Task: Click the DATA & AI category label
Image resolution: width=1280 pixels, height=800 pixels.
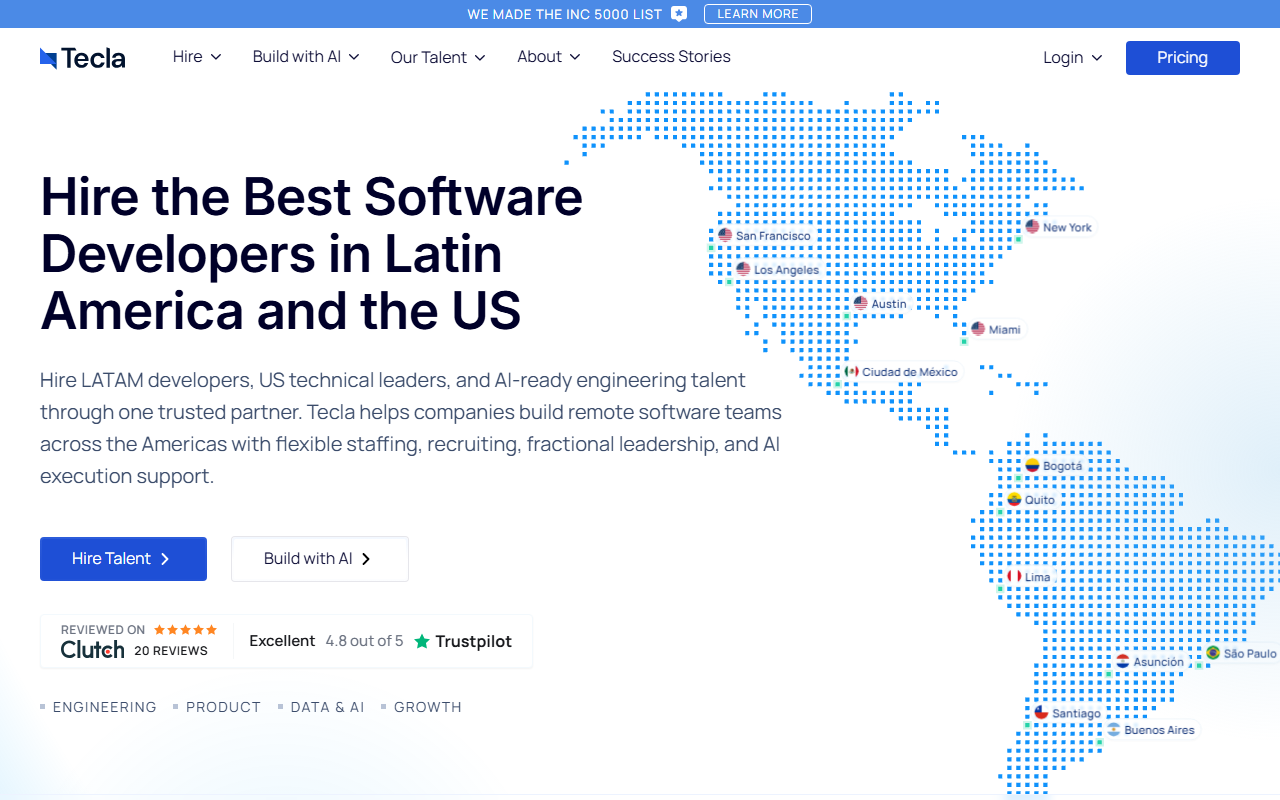Action: (328, 707)
